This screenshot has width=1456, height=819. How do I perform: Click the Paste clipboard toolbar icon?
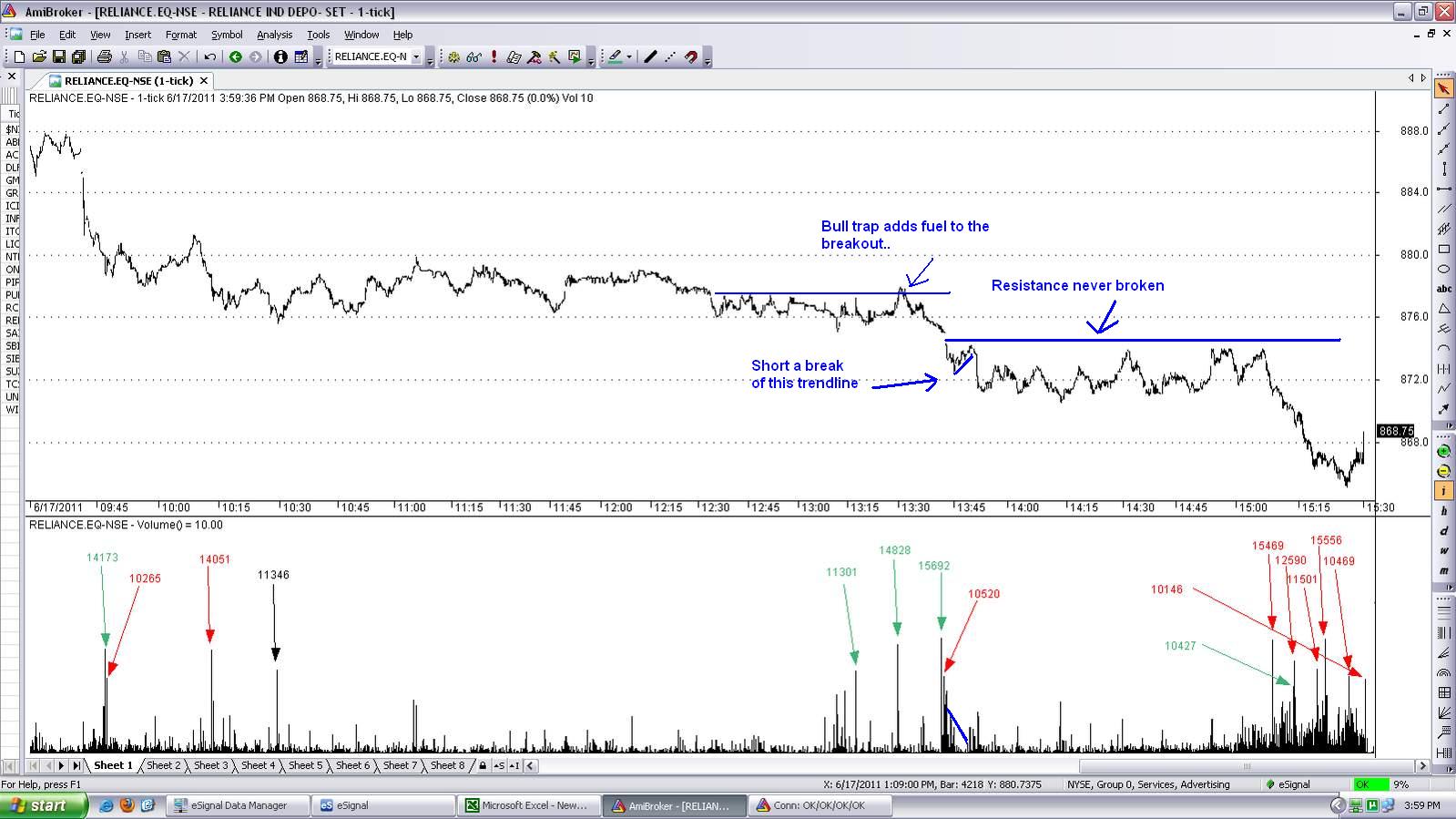tap(164, 56)
